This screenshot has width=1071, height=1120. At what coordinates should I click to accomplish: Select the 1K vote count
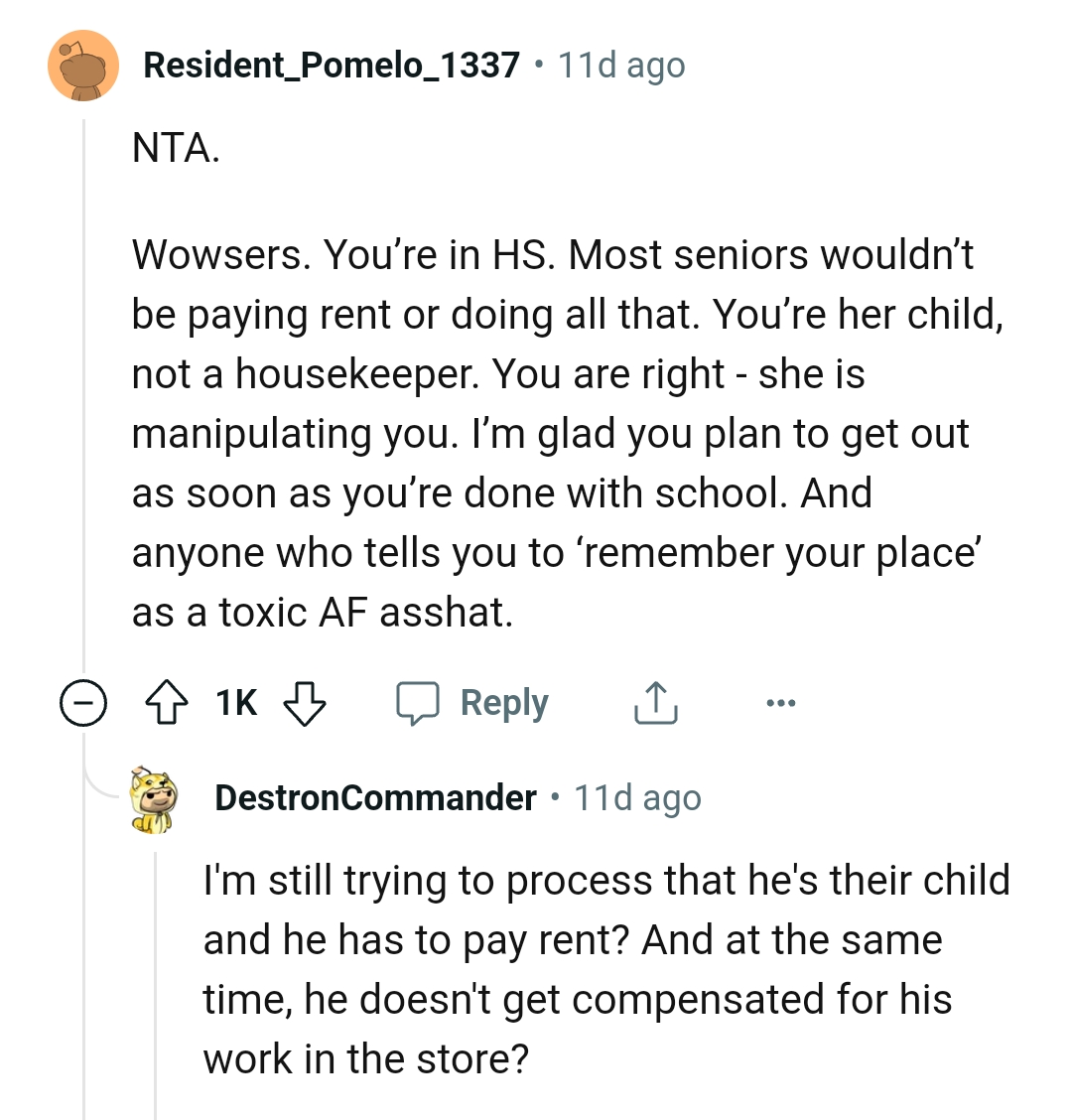point(235,702)
